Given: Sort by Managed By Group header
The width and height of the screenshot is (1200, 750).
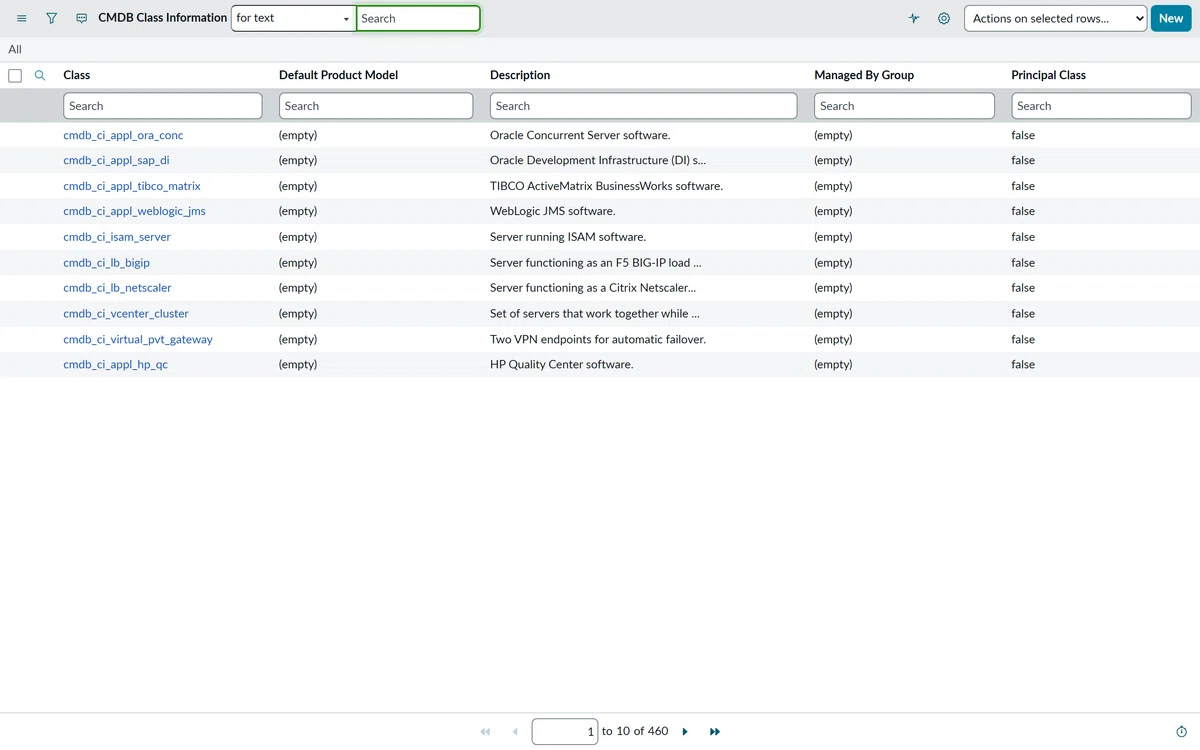Looking at the screenshot, I should (864, 75).
